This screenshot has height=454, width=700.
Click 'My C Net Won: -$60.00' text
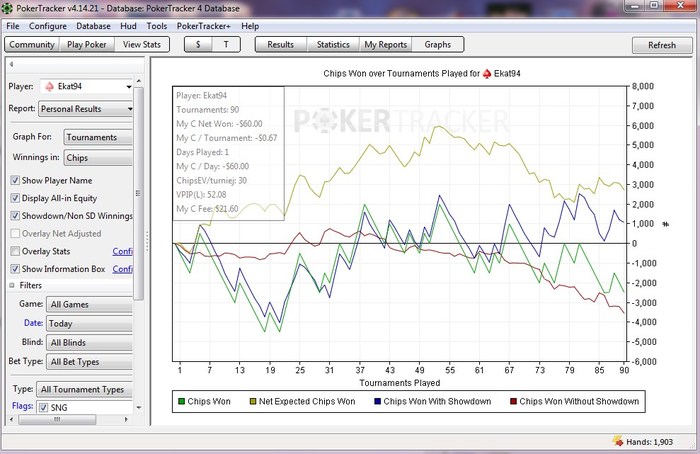pyautogui.click(x=219, y=124)
